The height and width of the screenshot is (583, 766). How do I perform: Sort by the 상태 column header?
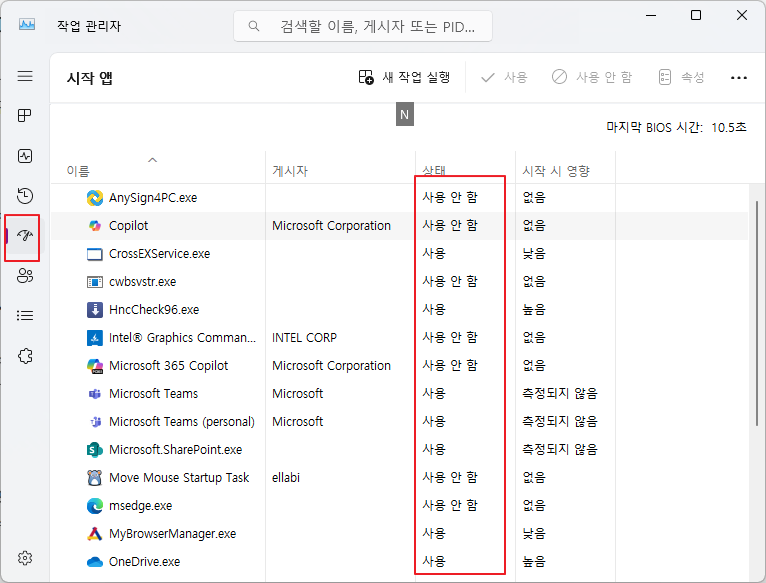click(434, 171)
